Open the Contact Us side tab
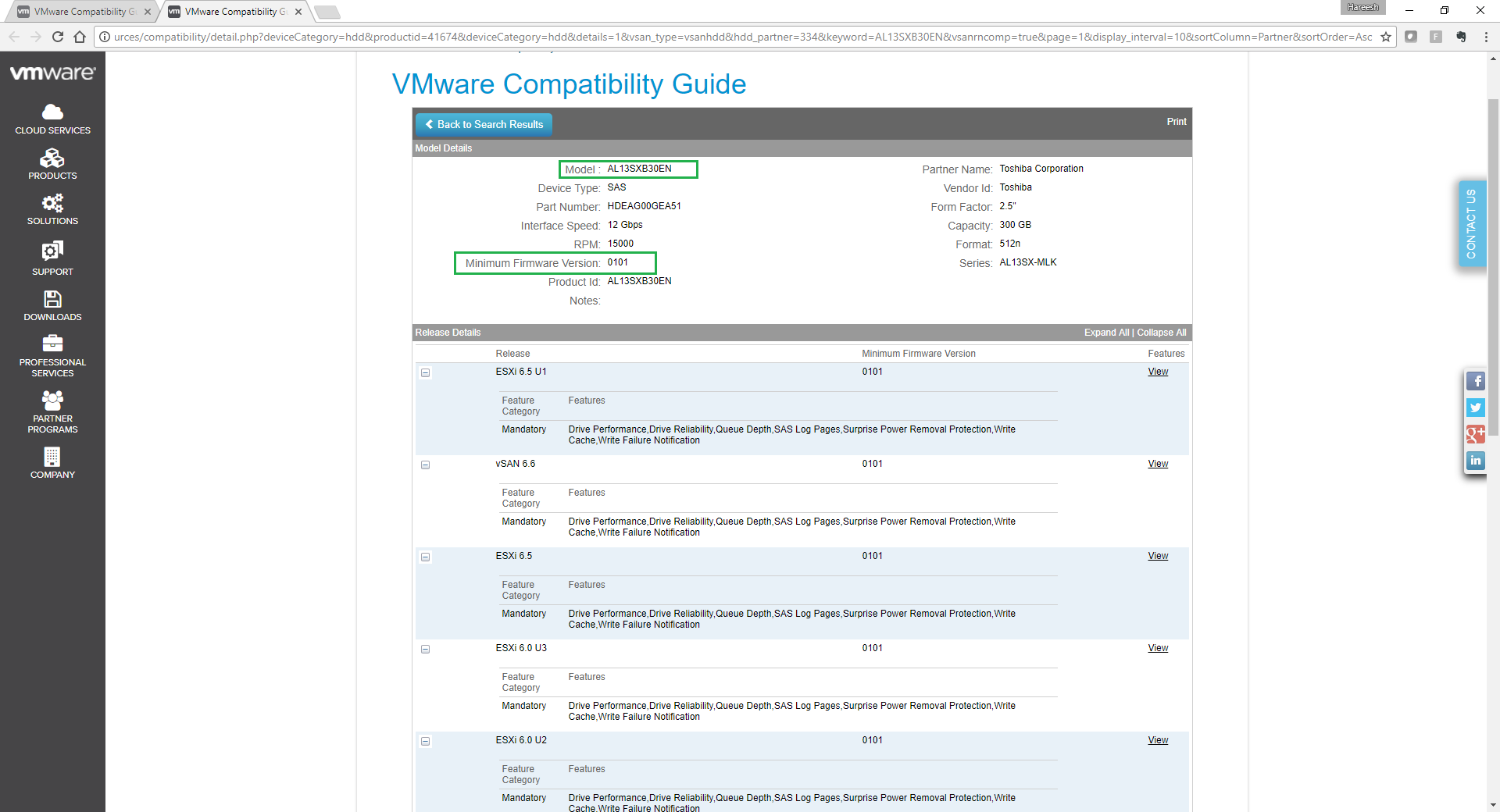Image resolution: width=1500 pixels, height=812 pixels. point(1472,224)
